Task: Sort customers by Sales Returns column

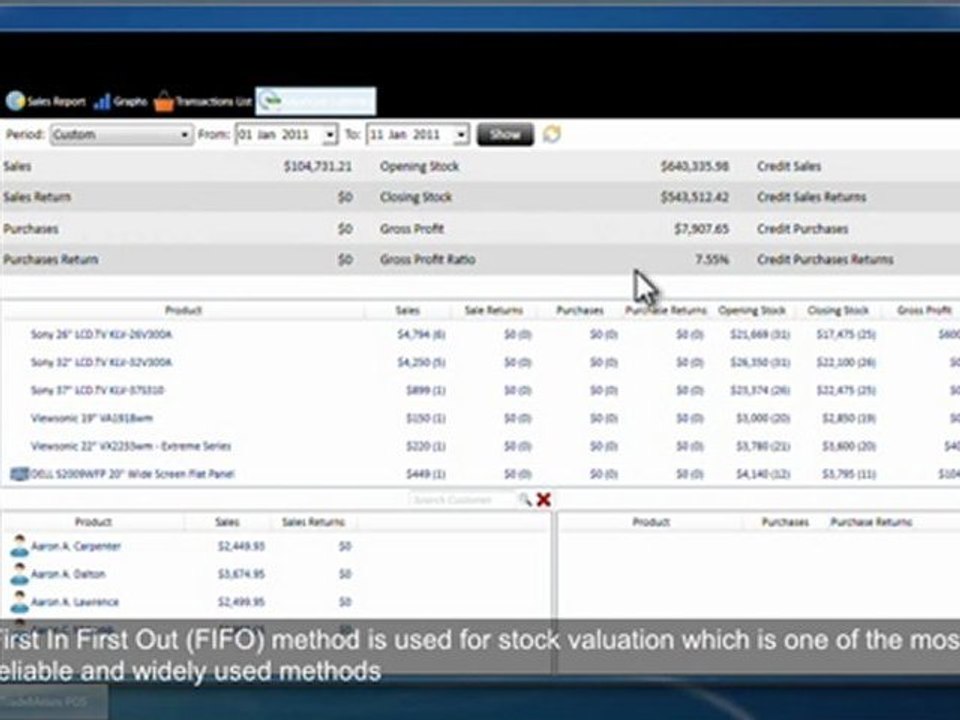Action: (x=313, y=522)
